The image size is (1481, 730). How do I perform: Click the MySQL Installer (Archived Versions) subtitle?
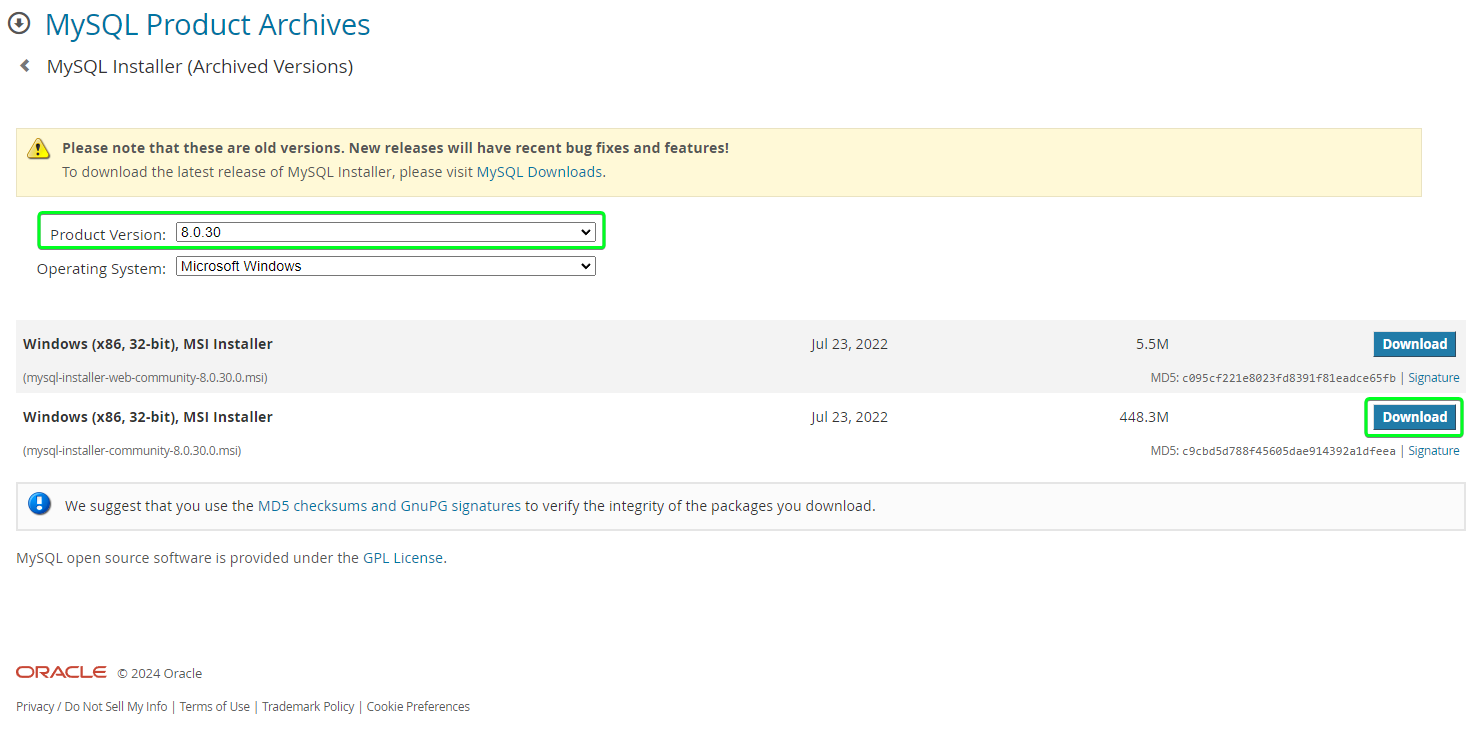pyautogui.click(x=200, y=67)
